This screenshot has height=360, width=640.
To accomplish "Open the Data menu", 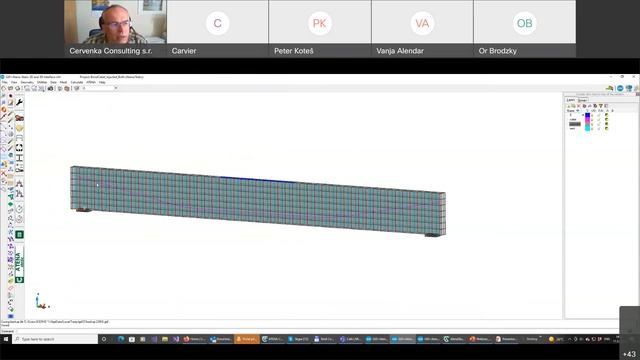I will tap(53, 82).
